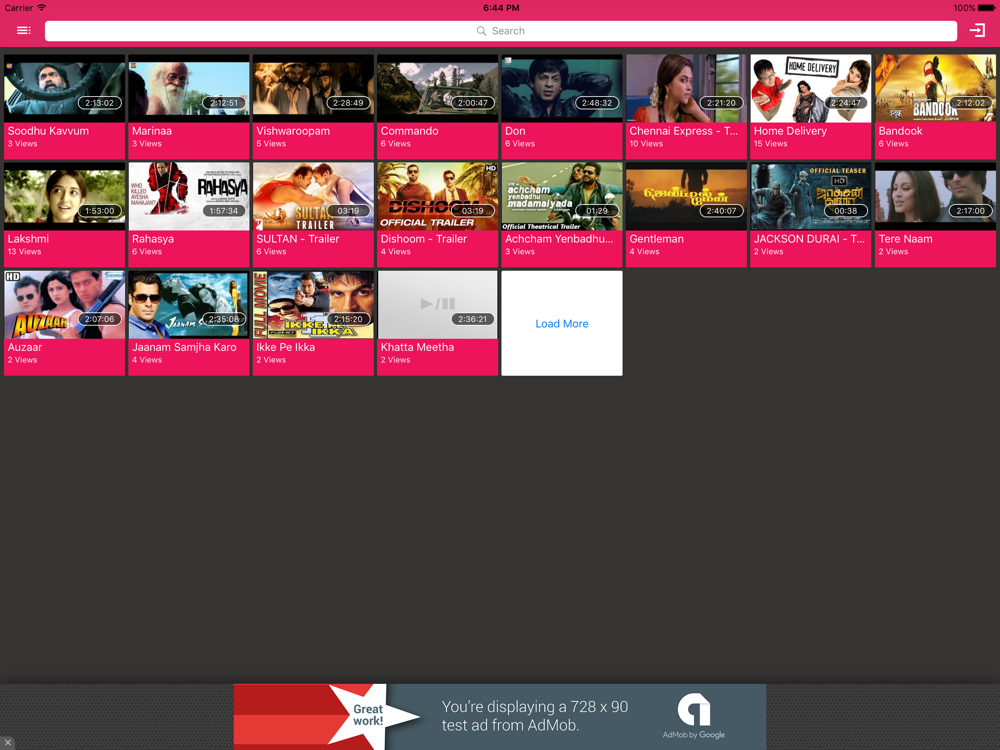
Task: Click the 10 Views count under Chennai Express
Action: 646,143
